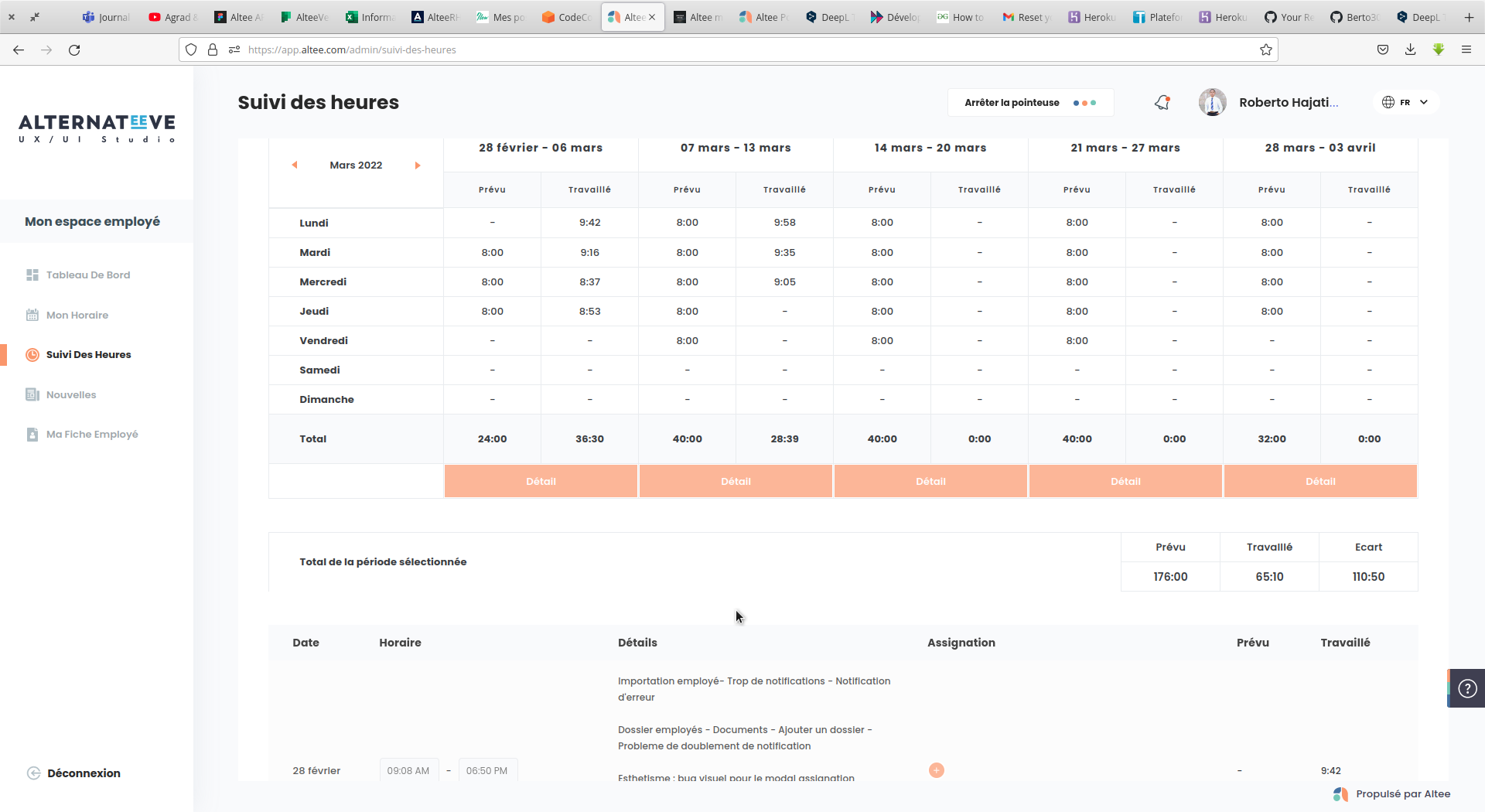Click the 09:08 AM start time field
The image size is (1485, 812).
click(x=408, y=770)
